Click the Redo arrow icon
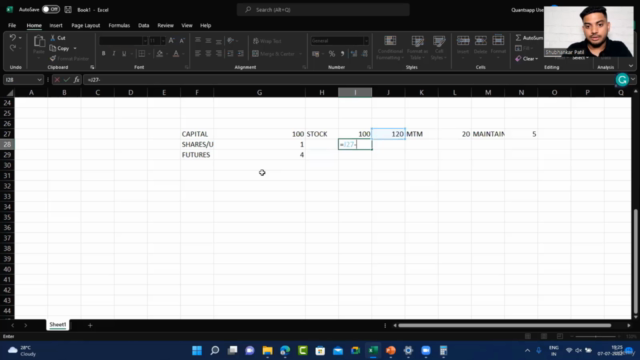Image resolution: width=640 pixels, height=360 pixels. click(13, 48)
